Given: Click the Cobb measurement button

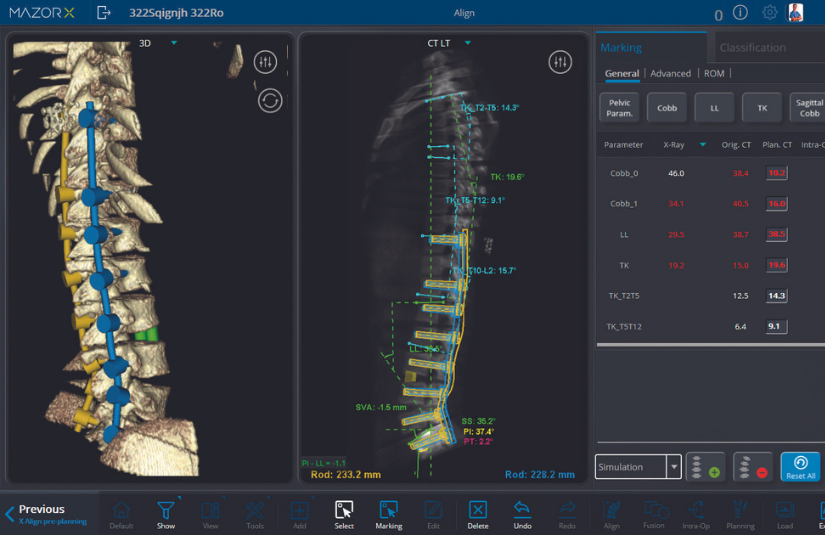Looking at the screenshot, I should (667, 108).
